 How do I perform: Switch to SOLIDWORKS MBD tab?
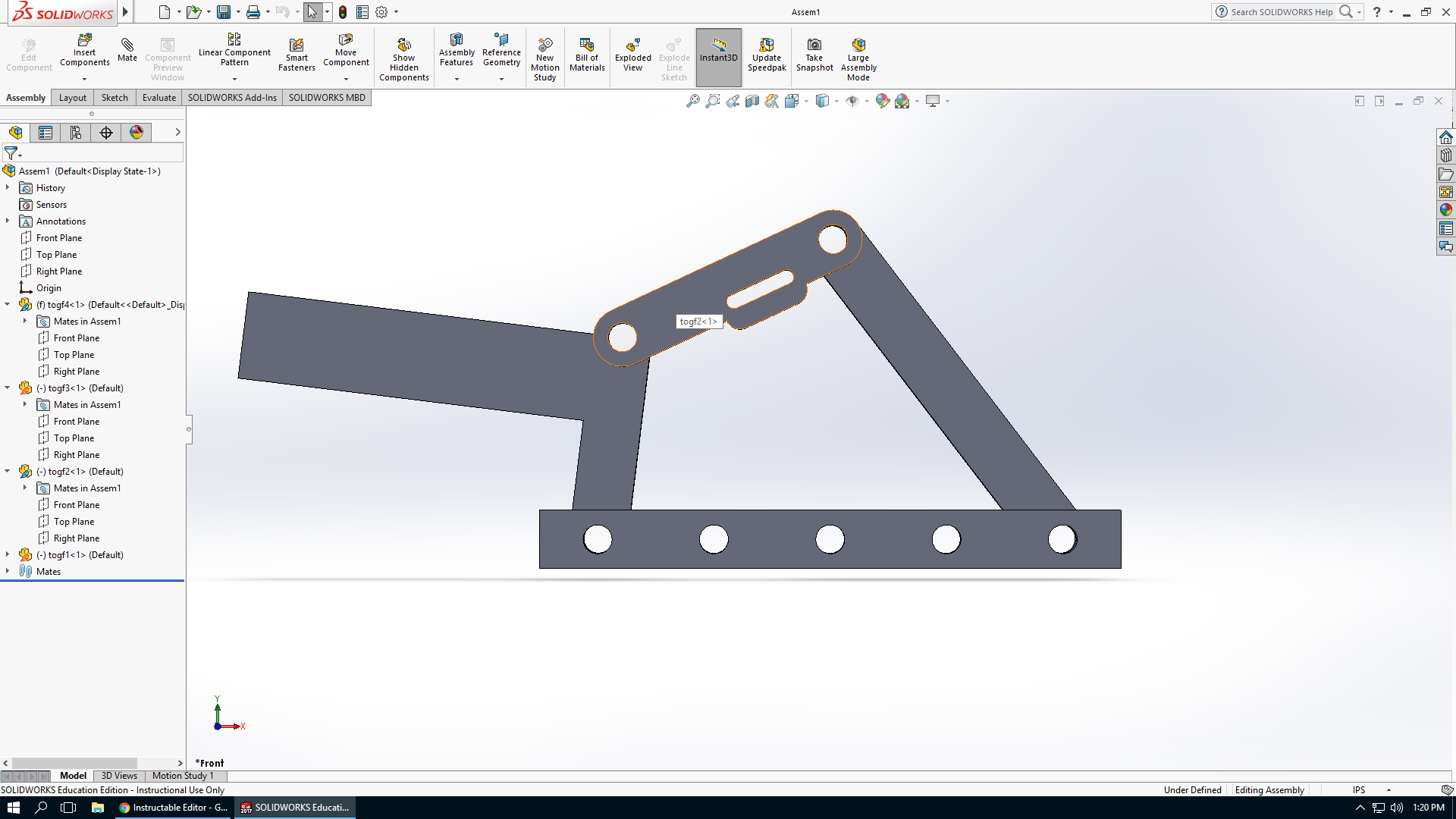pyautogui.click(x=327, y=97)
